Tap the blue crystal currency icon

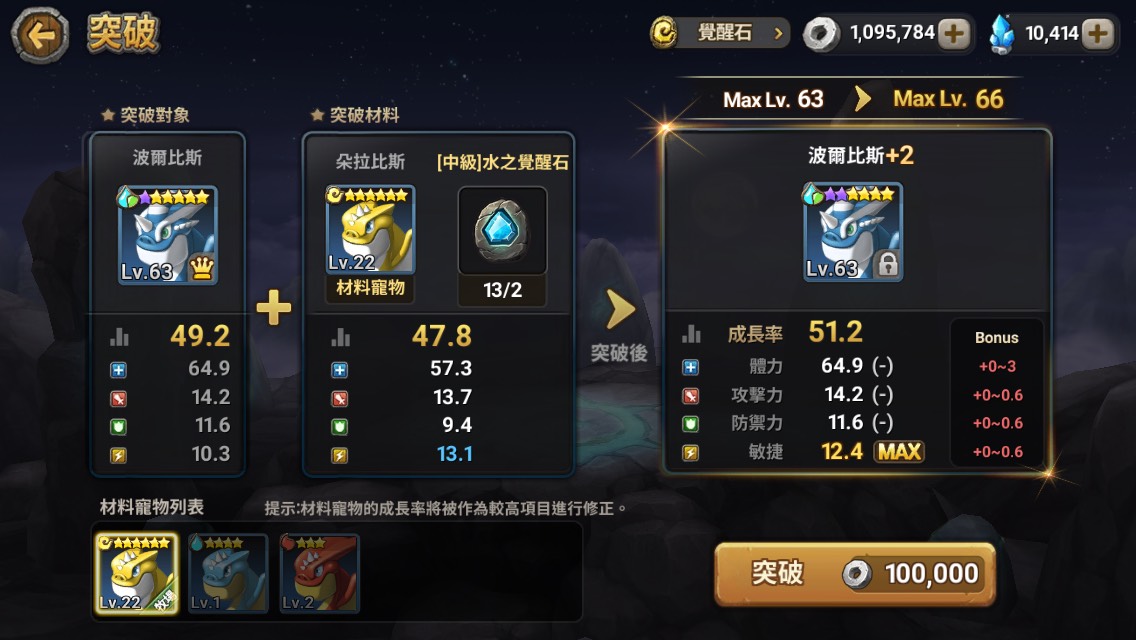pyautogui.click(x=1002, y=34)
